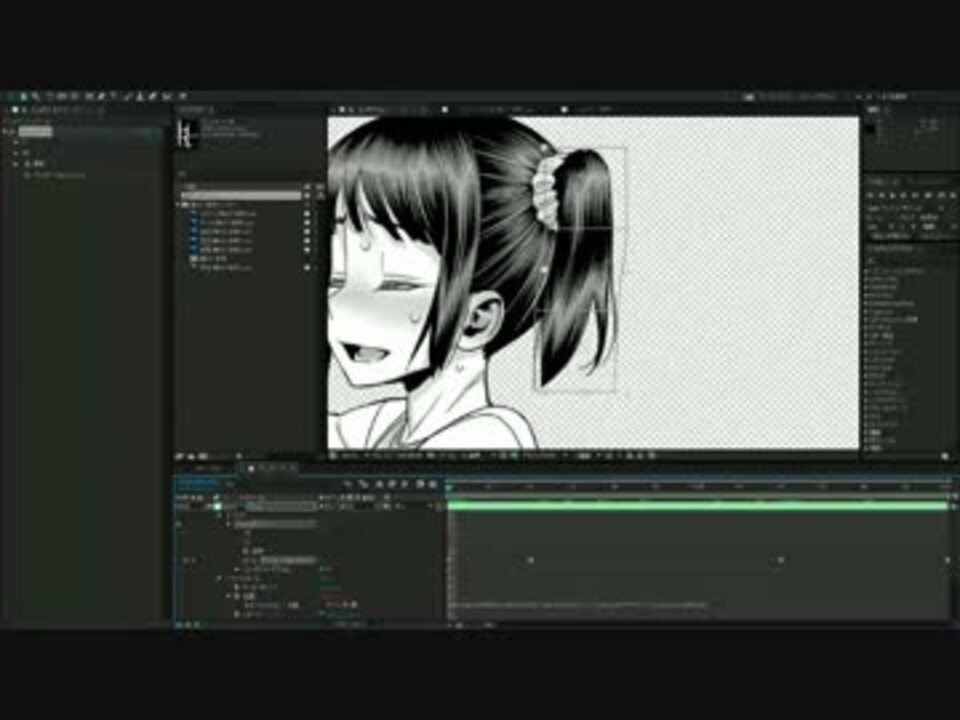The height and width of the screenshot is (720, 960).
Task: Click first keyframe diamond on timeline track
Action: click(x=530, y=560)
